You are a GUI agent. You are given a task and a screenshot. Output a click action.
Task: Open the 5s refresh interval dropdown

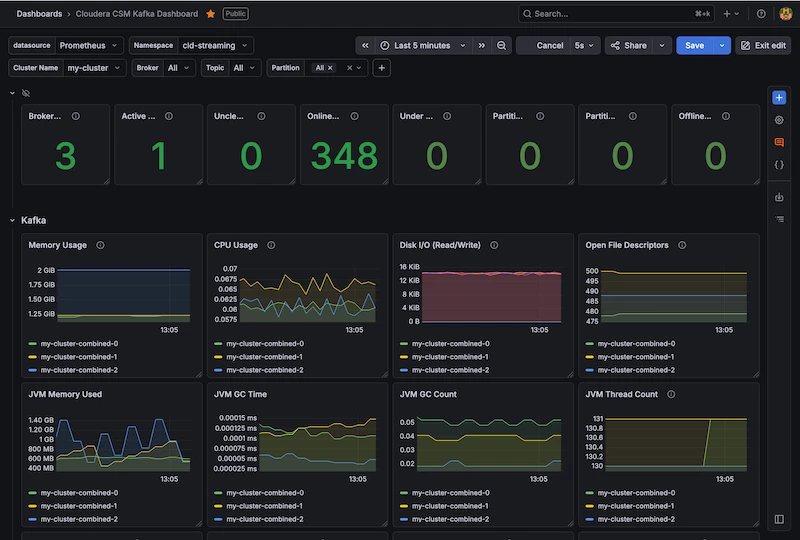584,45
